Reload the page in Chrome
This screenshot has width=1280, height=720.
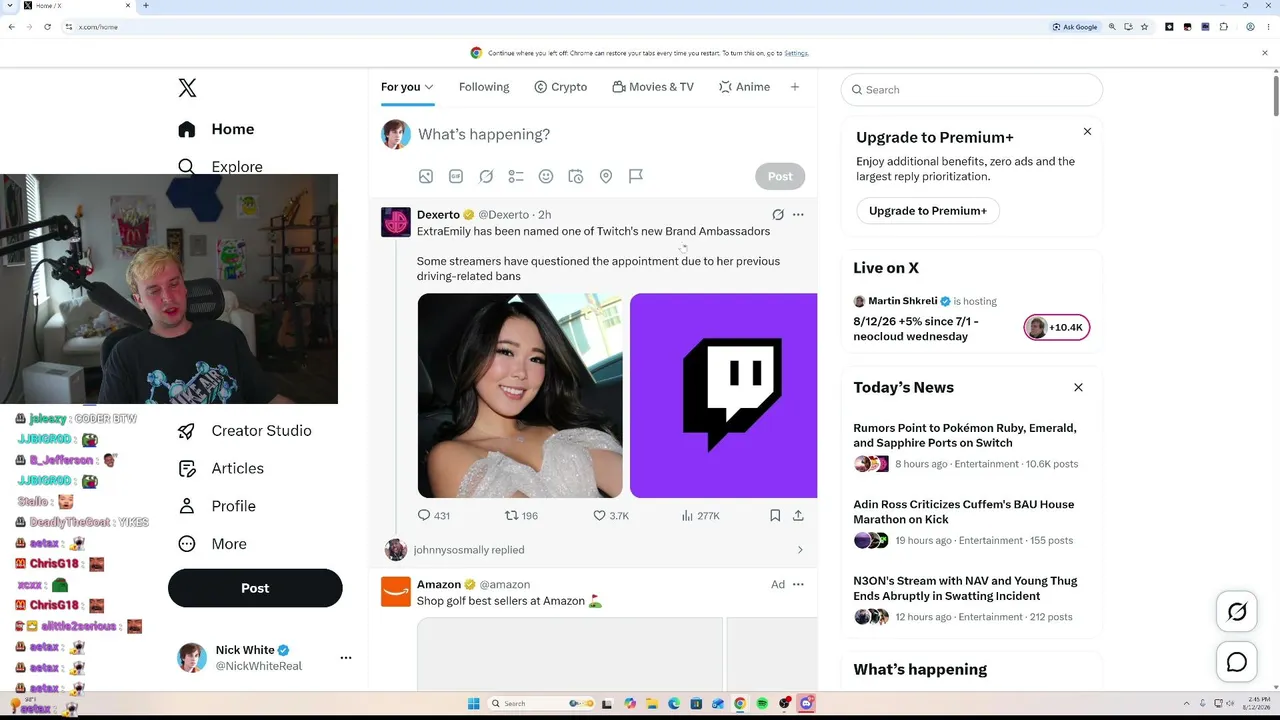pyautogui.click(x=47, y=27)
